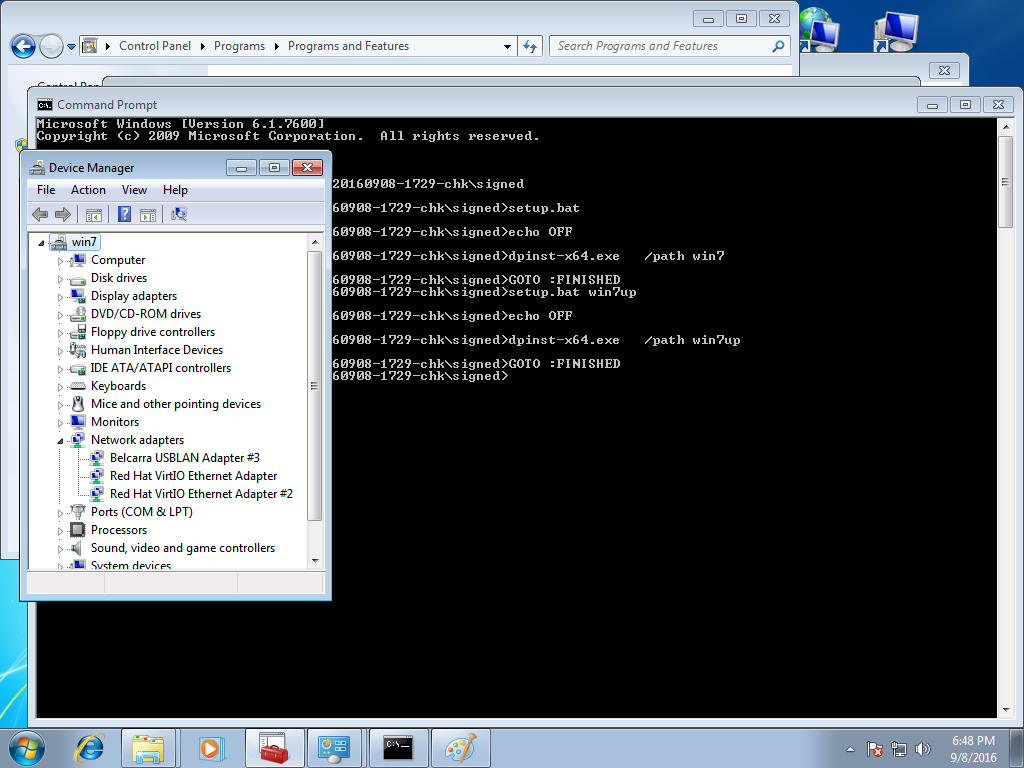Click the Forward arrow in Device Manager toolbar
This screenshot has width=1024, height=768.
point(63,214)
